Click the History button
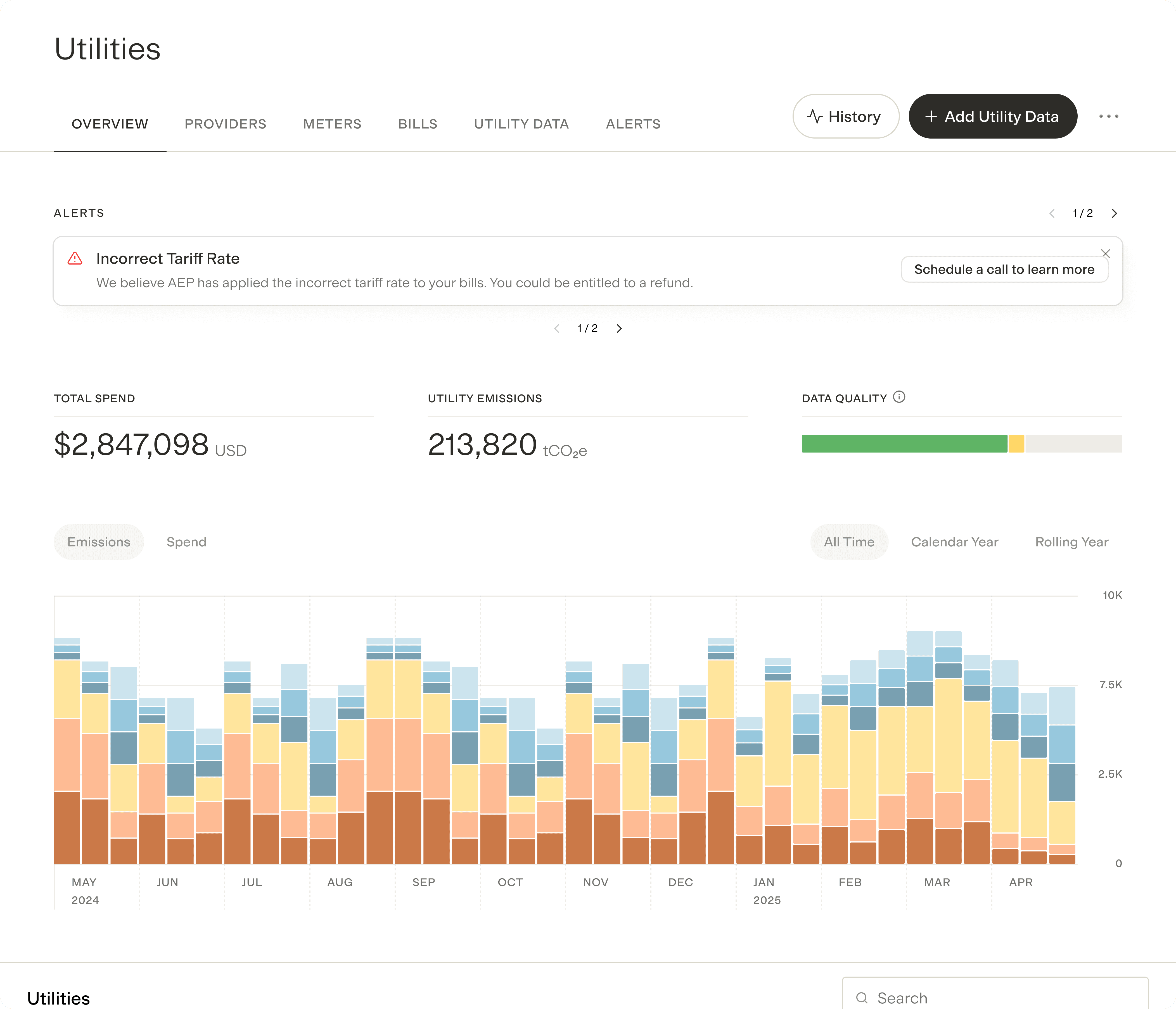 [x=846, y=116]
